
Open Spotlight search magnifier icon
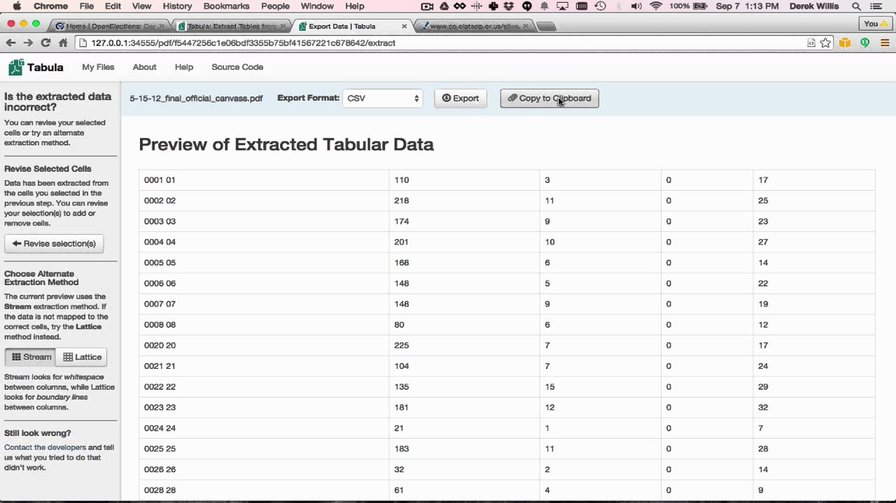pos(856,6)
